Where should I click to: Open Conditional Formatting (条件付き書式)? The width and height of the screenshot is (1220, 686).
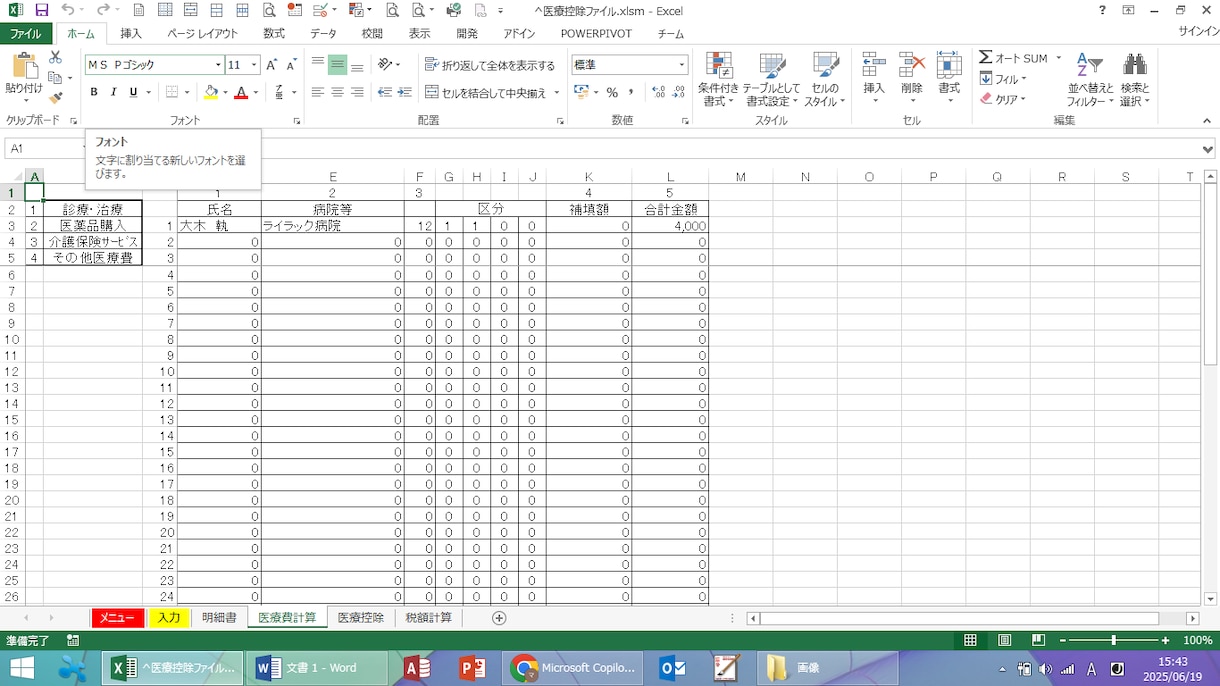tap(719, 79)
